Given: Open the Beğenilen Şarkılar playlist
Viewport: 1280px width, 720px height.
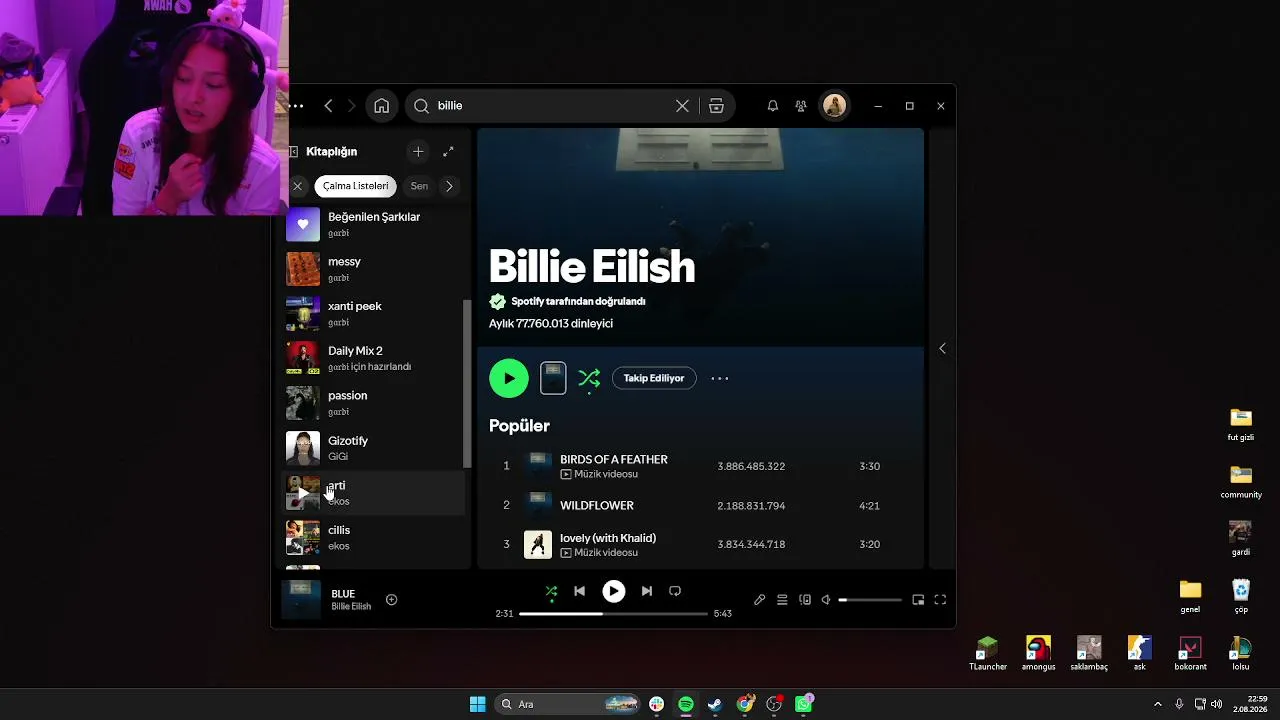Looking at the screenshot, I should click(x=375, y=225).
